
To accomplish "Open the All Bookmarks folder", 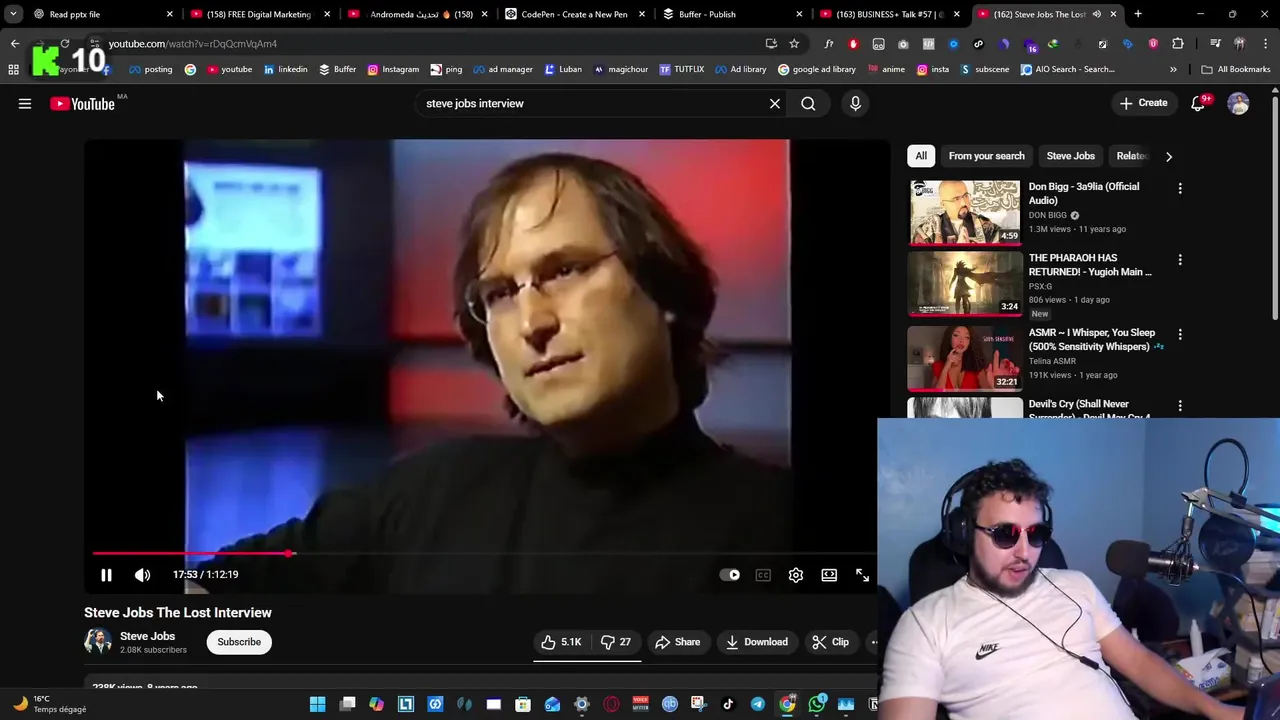I will [1236, 69].
